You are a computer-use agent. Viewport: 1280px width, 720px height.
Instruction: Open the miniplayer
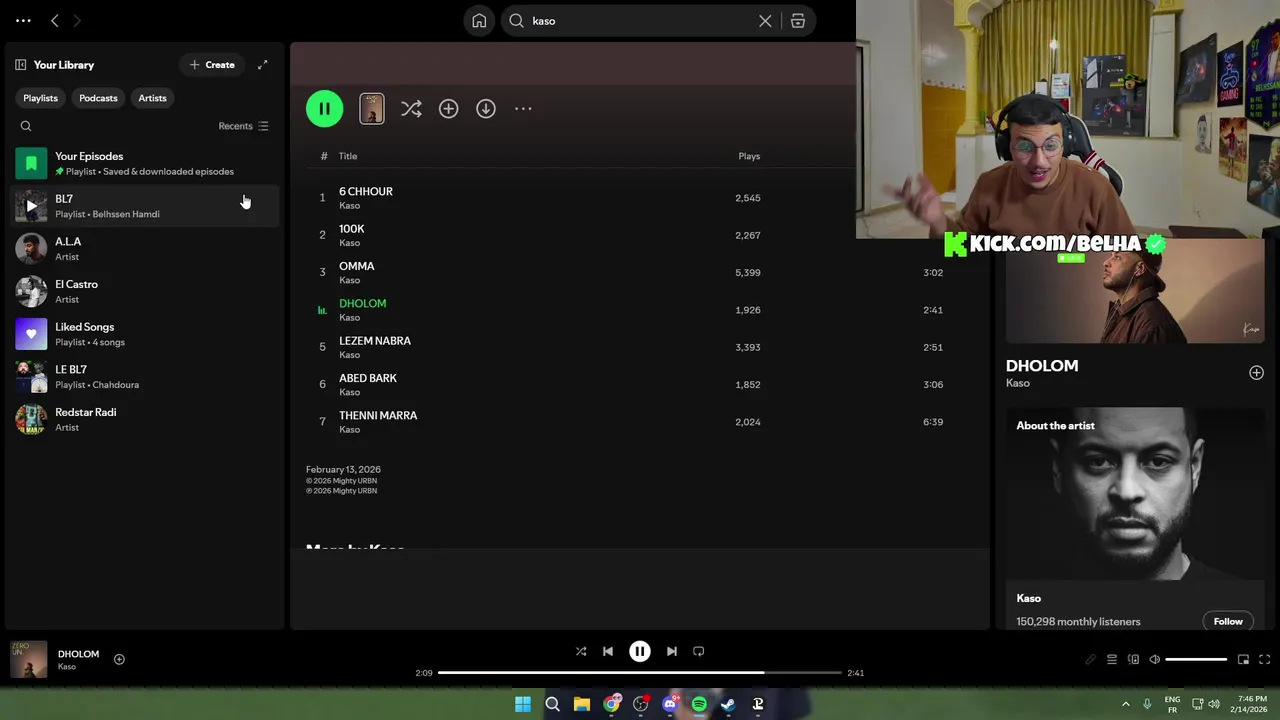point(1243,659)
